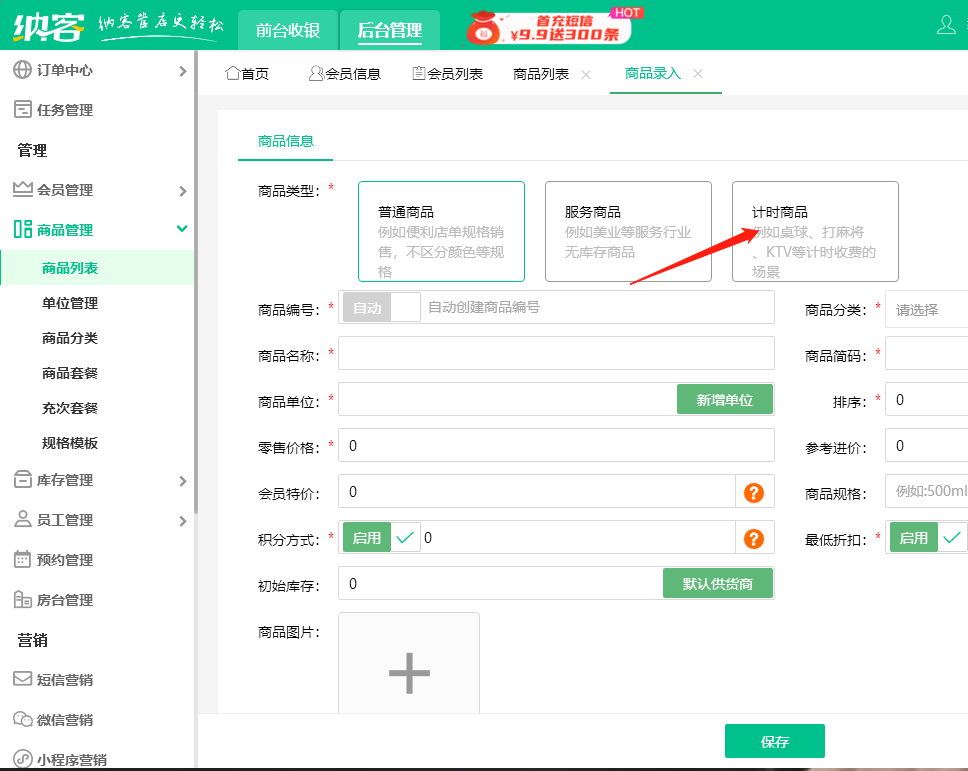The image size is (968, 771).
Task: Click the 首充短信 promotional banner
Action: [548, 26]
